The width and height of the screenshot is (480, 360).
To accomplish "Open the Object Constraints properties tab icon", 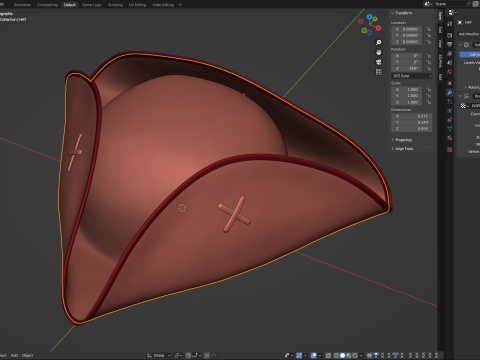I will point(450,120).
